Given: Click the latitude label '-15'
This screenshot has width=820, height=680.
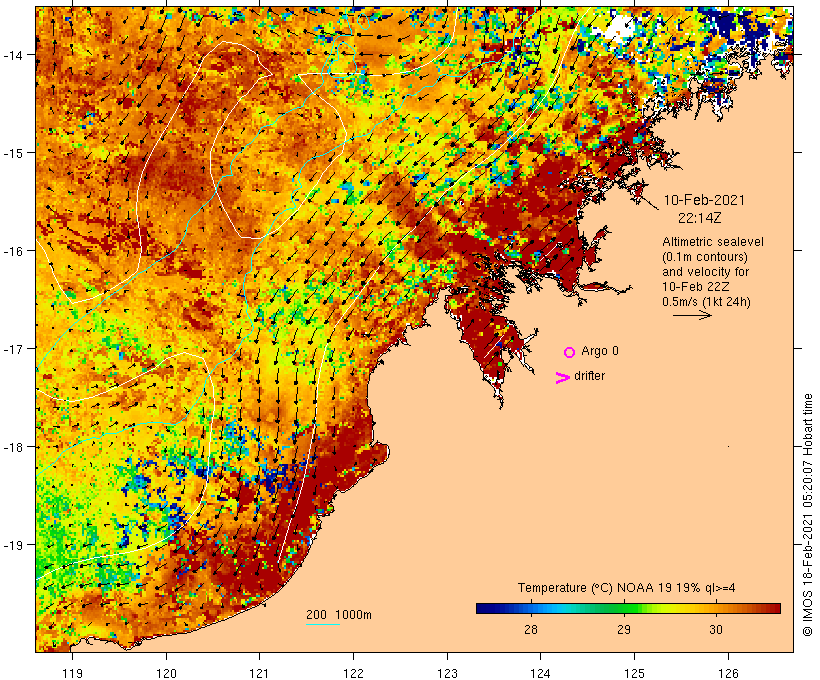Looking at the screenshot, I should tap(12, 153).
